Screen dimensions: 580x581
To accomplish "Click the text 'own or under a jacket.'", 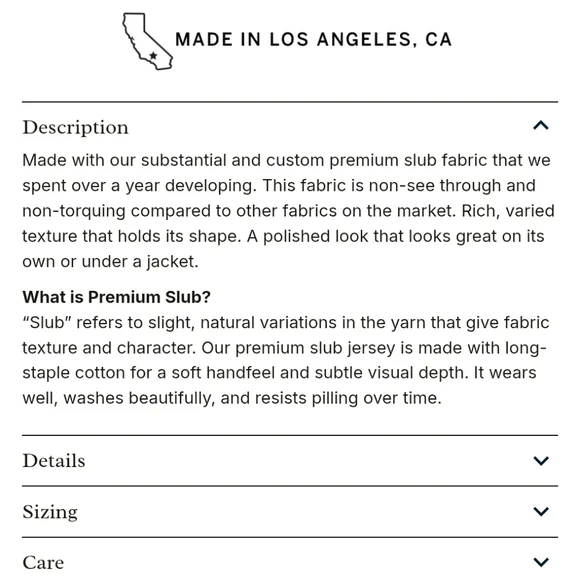I will click(x=110, y=262).
